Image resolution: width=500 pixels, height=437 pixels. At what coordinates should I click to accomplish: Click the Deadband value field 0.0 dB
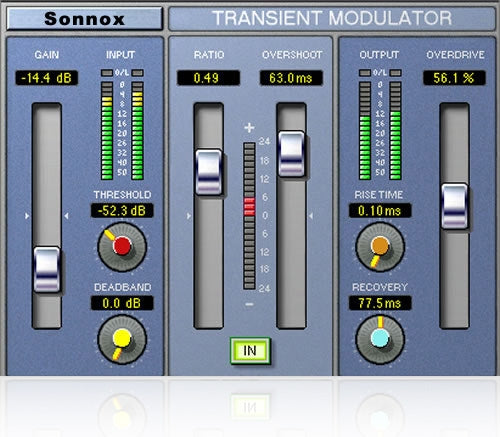coord(122,303)
